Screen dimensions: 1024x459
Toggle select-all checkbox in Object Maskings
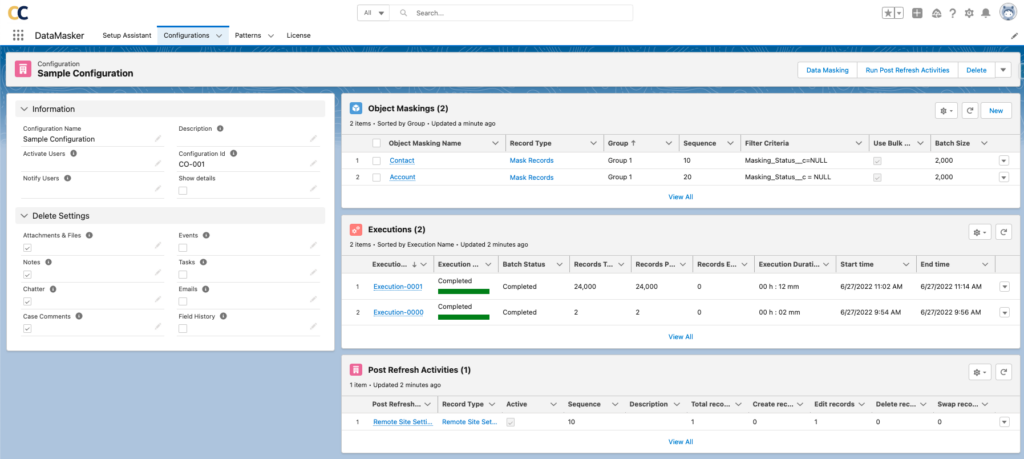376,143
